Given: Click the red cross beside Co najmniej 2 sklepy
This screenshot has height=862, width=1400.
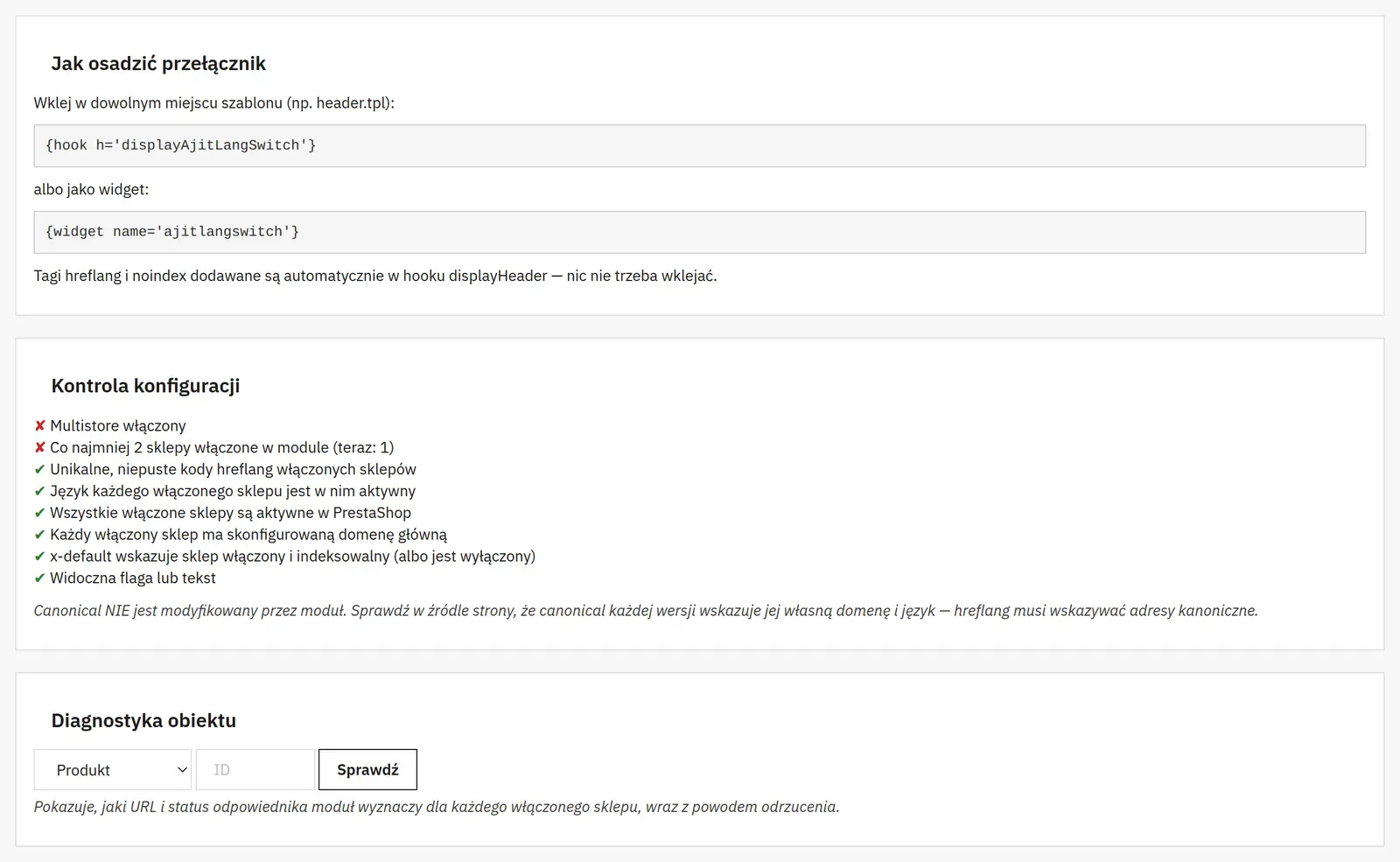Looking at the screenshot, I should pyautogui.click(x=39, y=448).
